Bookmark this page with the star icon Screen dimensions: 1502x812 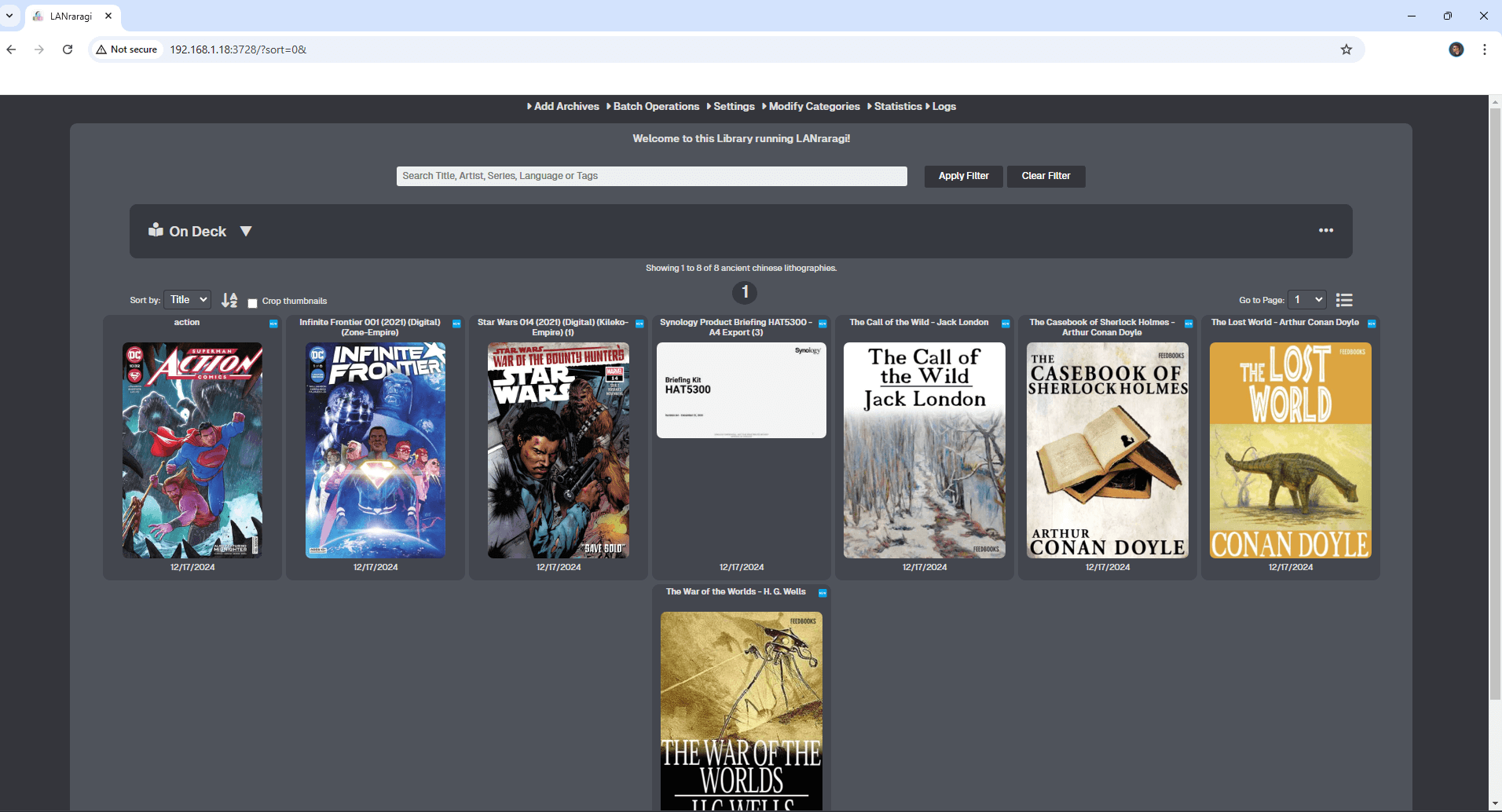point(1346,49)
